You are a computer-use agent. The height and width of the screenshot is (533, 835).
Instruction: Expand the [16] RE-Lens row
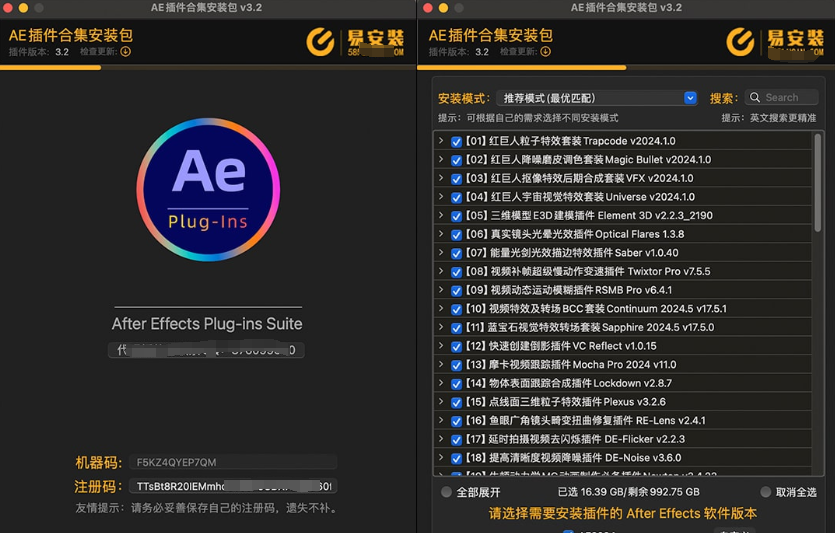click(441, 420)
